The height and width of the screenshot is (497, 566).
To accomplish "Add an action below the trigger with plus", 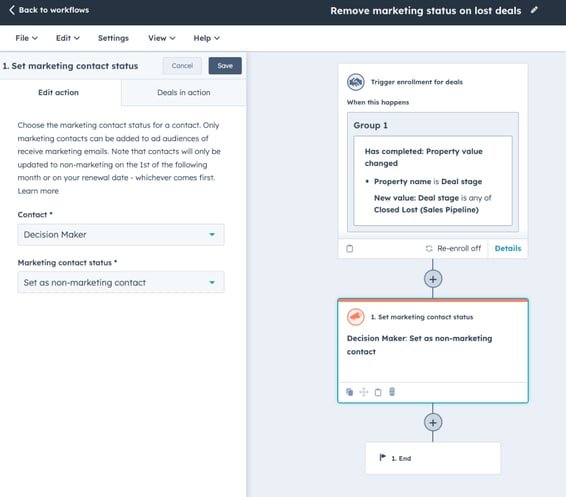I will pos(433,279).
